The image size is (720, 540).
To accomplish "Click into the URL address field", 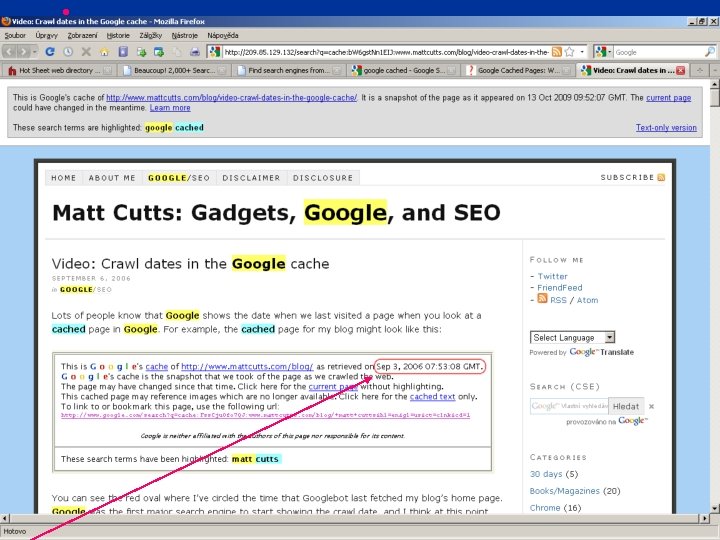I will [x=386, y=52].
